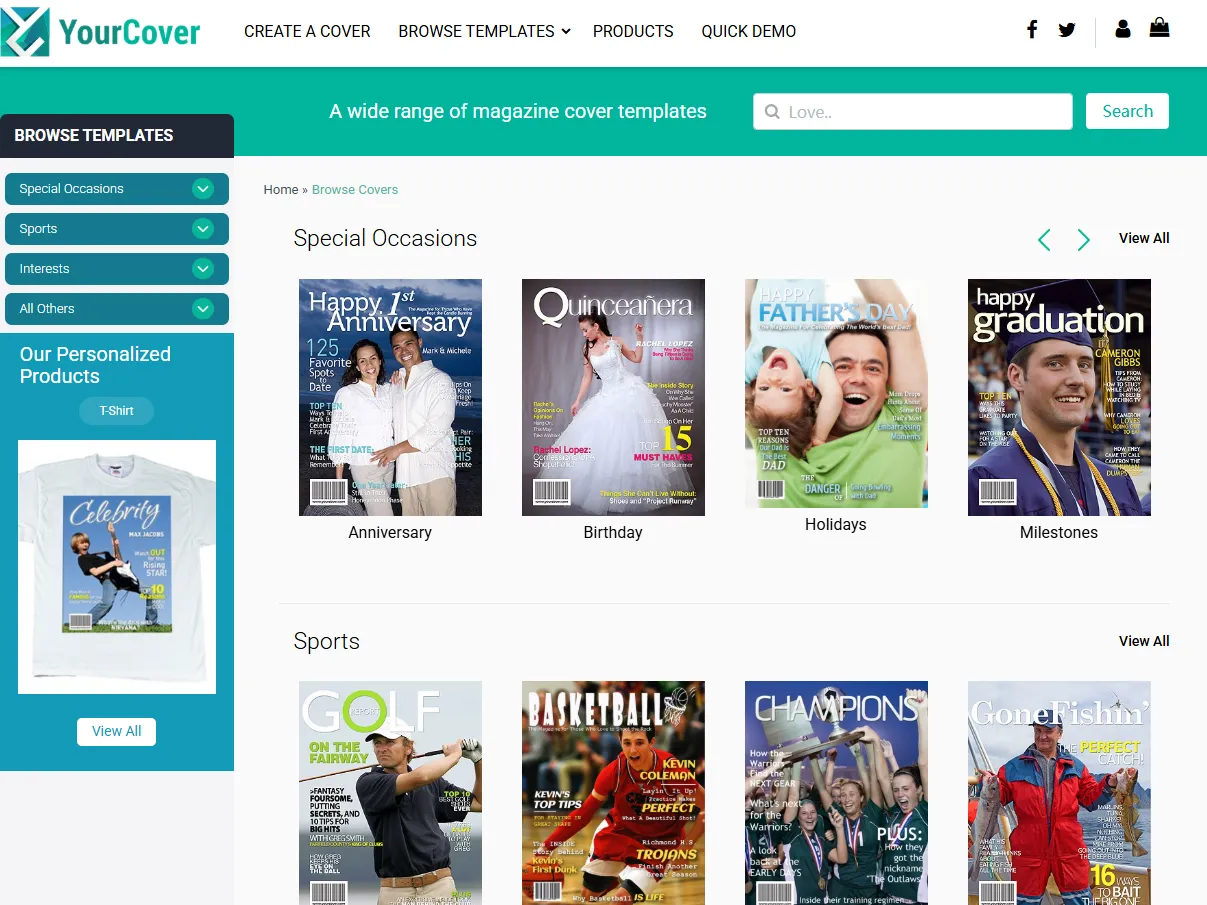
Task: Click the user account icon
Action: (1123, 30)
